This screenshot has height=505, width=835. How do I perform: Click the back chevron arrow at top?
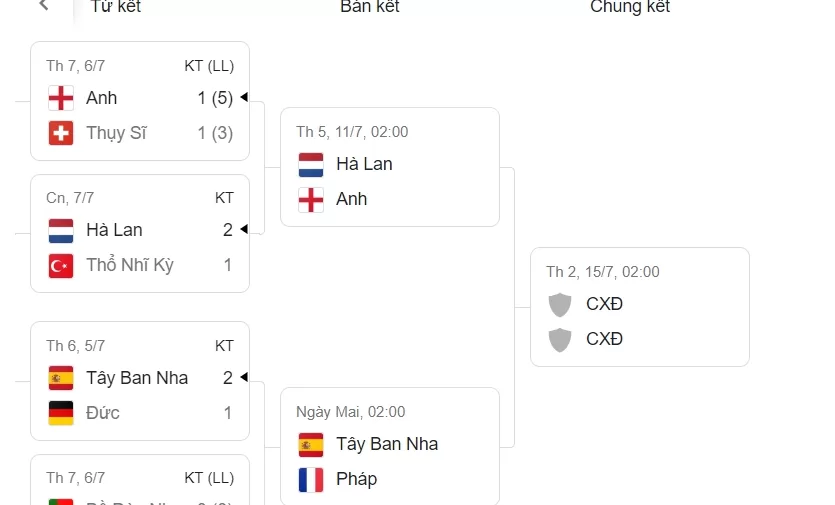(x=43, y=6)
